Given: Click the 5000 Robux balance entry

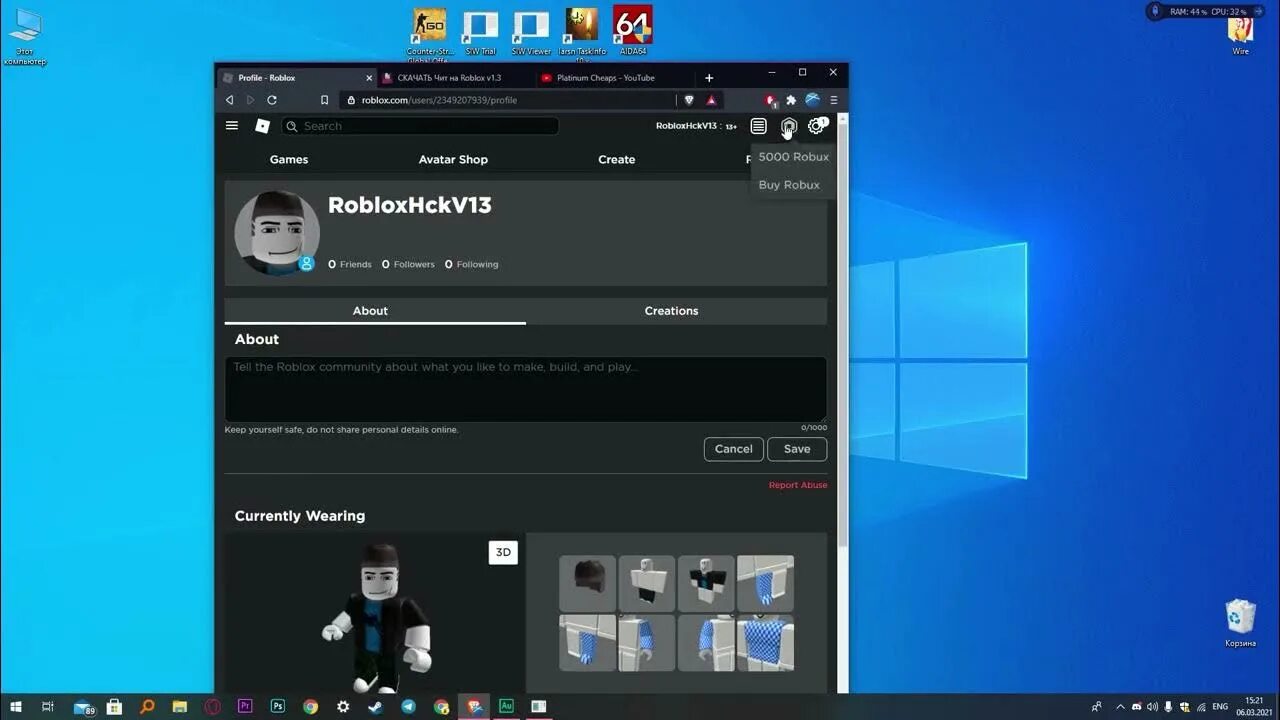Looking at the screenshot, I should [x=793, y=157].
